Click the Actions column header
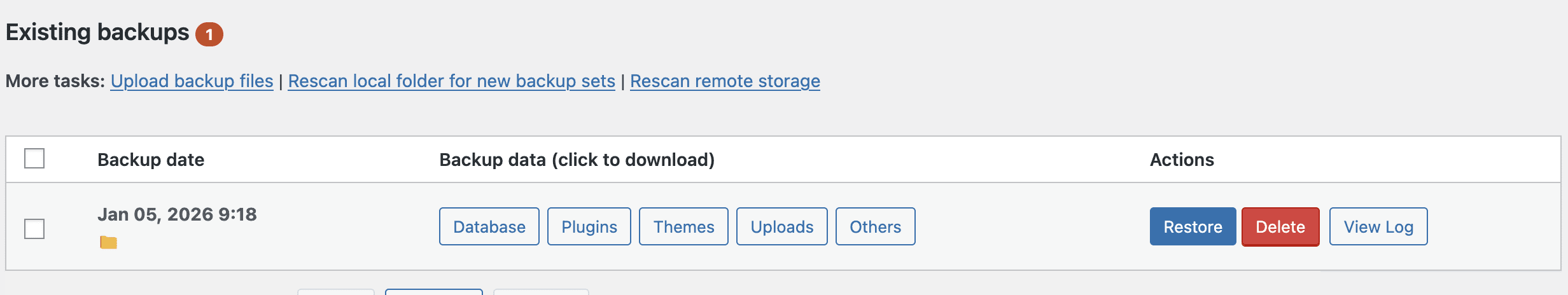The height and width of the screenshot is (295, 1568). pos(1182,160)
